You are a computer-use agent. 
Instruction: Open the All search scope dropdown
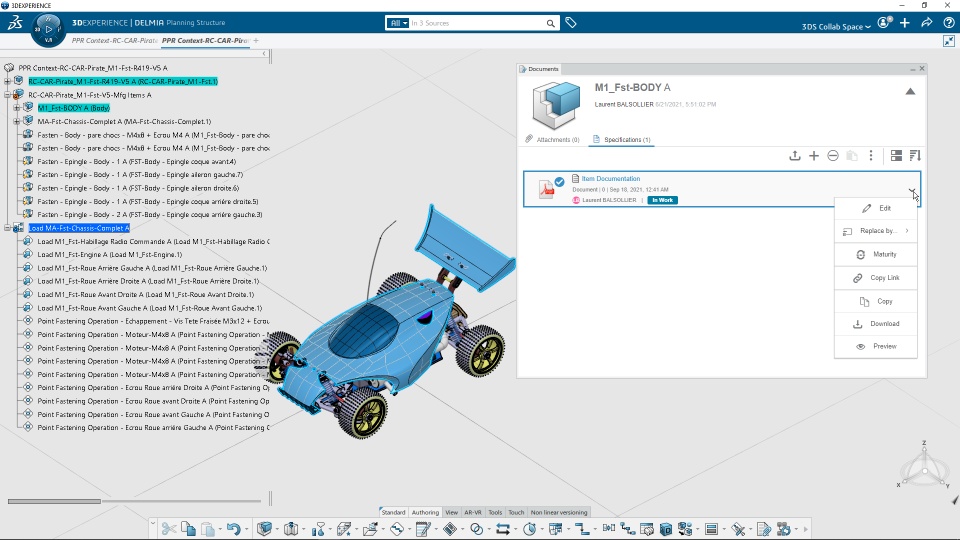click(397, 23)
